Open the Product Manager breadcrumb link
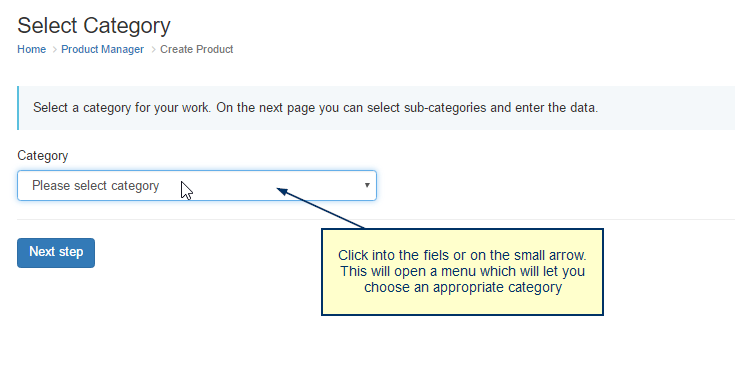 click(x=103, y=49)
